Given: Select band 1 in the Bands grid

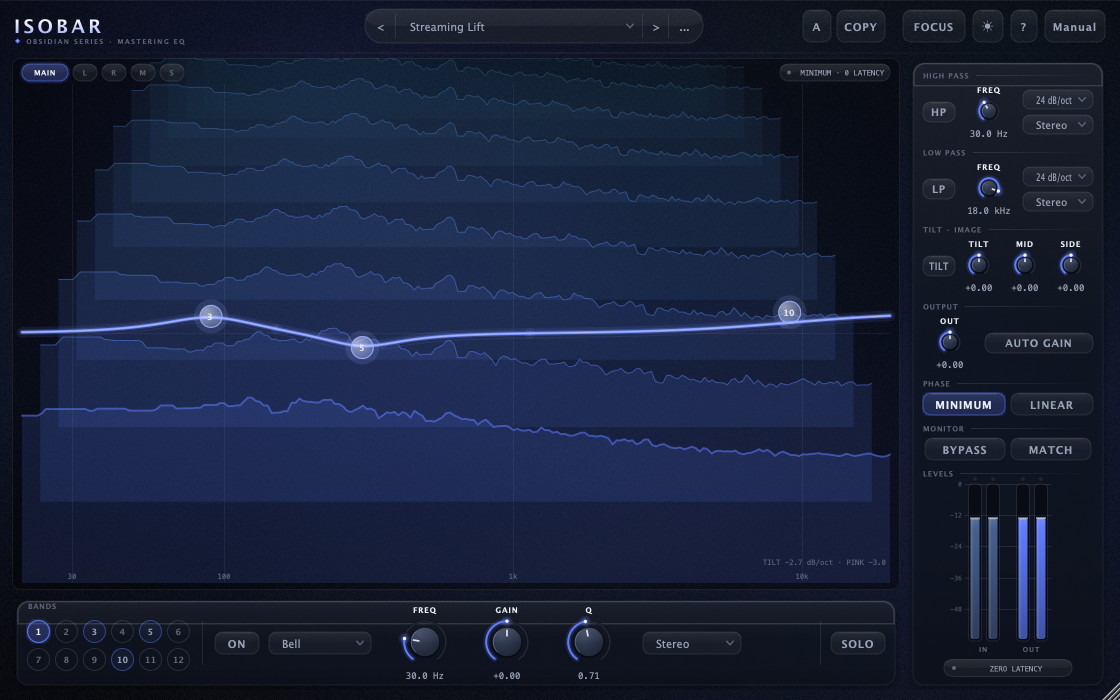Looking at the screenshot, I should (39, 631).
